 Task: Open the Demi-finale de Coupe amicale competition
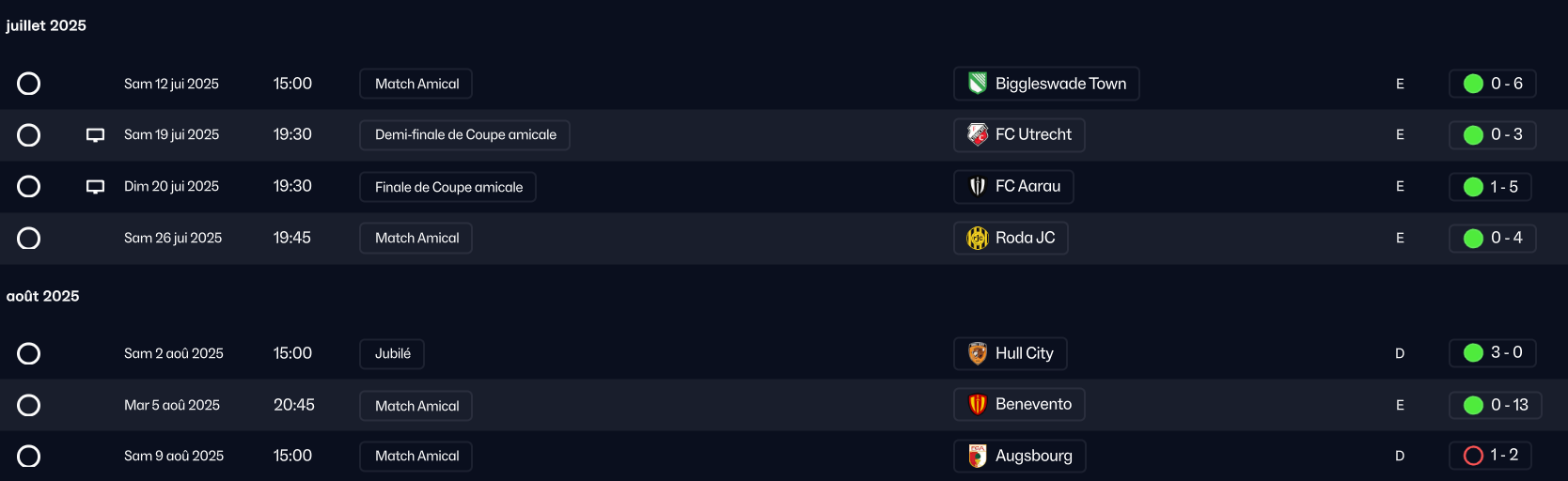click(464, 135)
